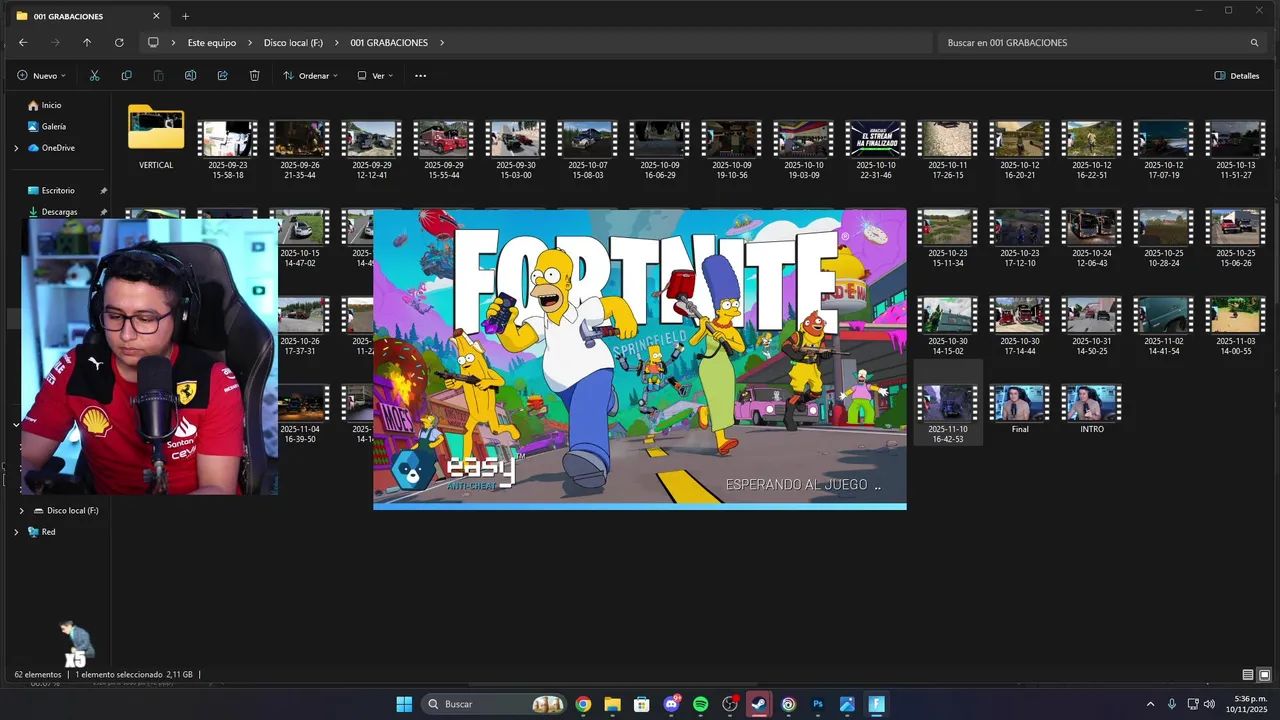Open Steam from taskbar
Screen dimensions: 1280x720
coord(759,704)
